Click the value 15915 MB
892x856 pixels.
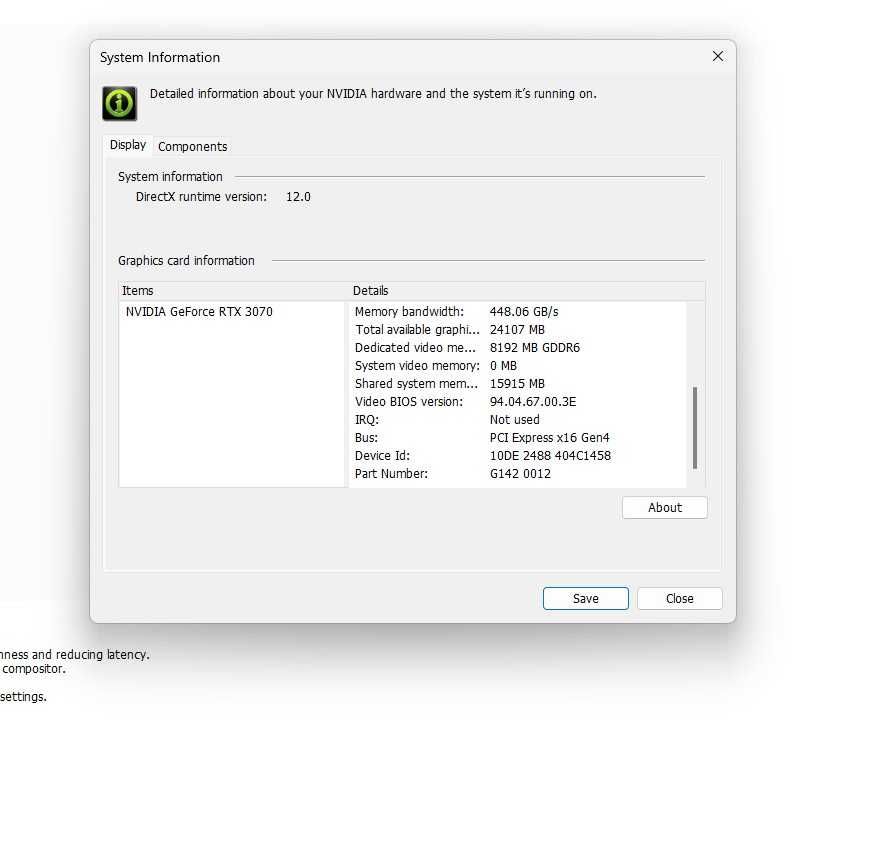[517, 384]
